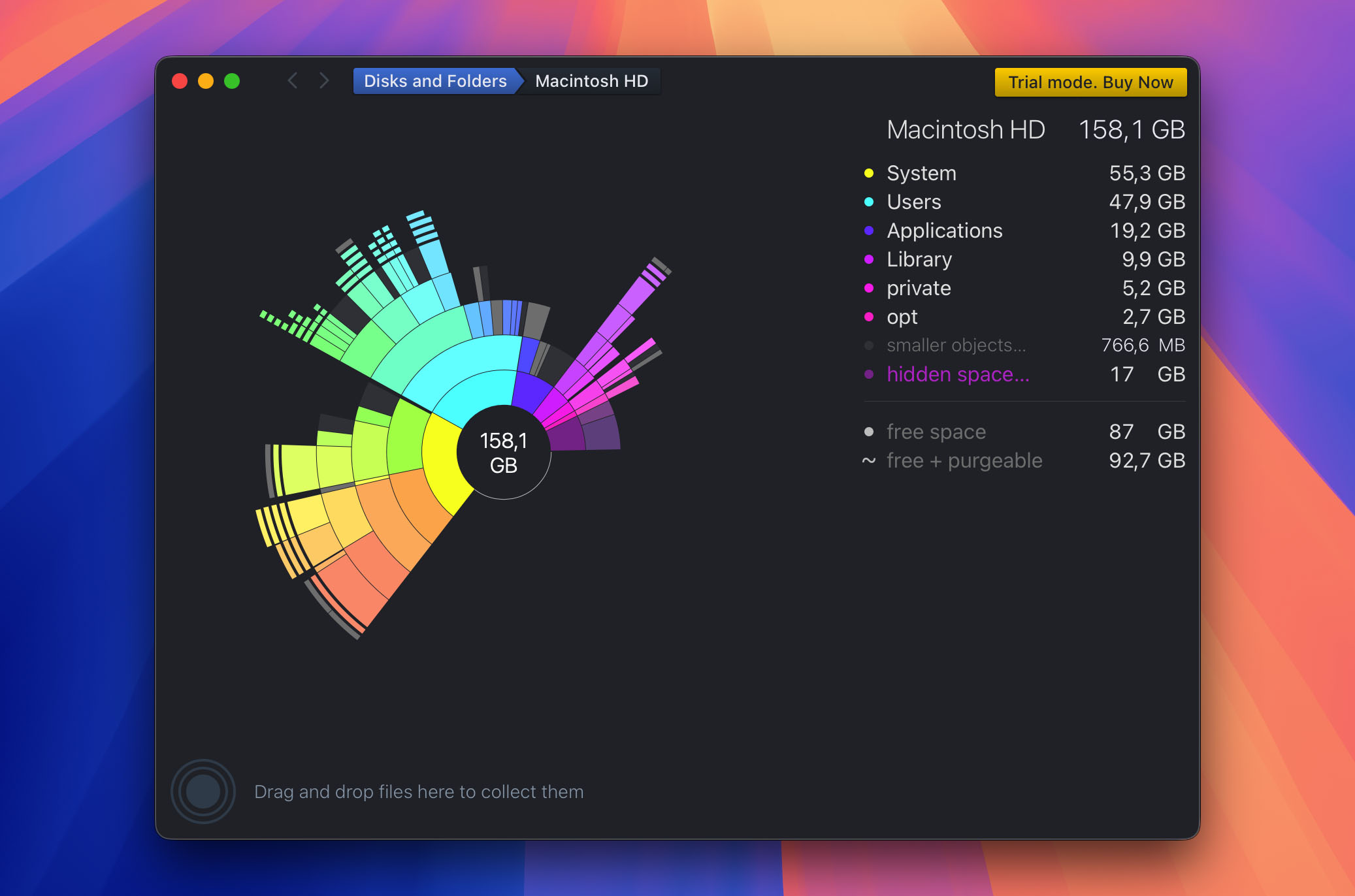The height and width of the screenshot is (896, 1355).
Task: Click the yellow dot beside System
Action: (x=869, y=173)
